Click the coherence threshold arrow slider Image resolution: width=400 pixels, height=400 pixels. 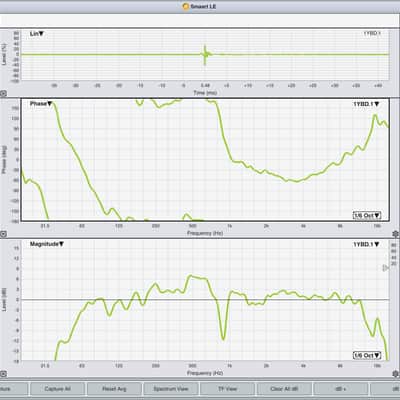(386, 268)
